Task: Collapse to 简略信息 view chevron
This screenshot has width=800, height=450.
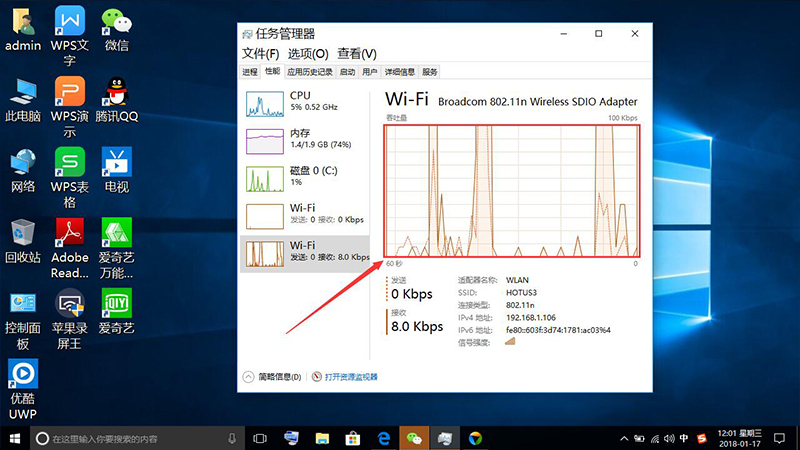Action: pos(248,377)
